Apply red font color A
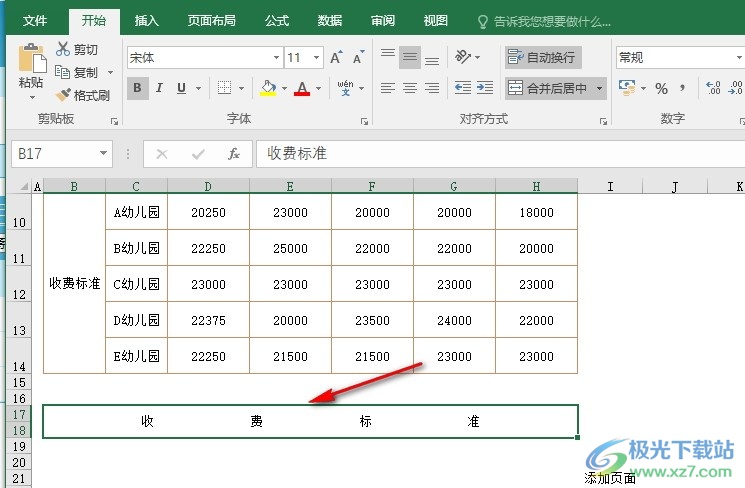 [302, 88]
